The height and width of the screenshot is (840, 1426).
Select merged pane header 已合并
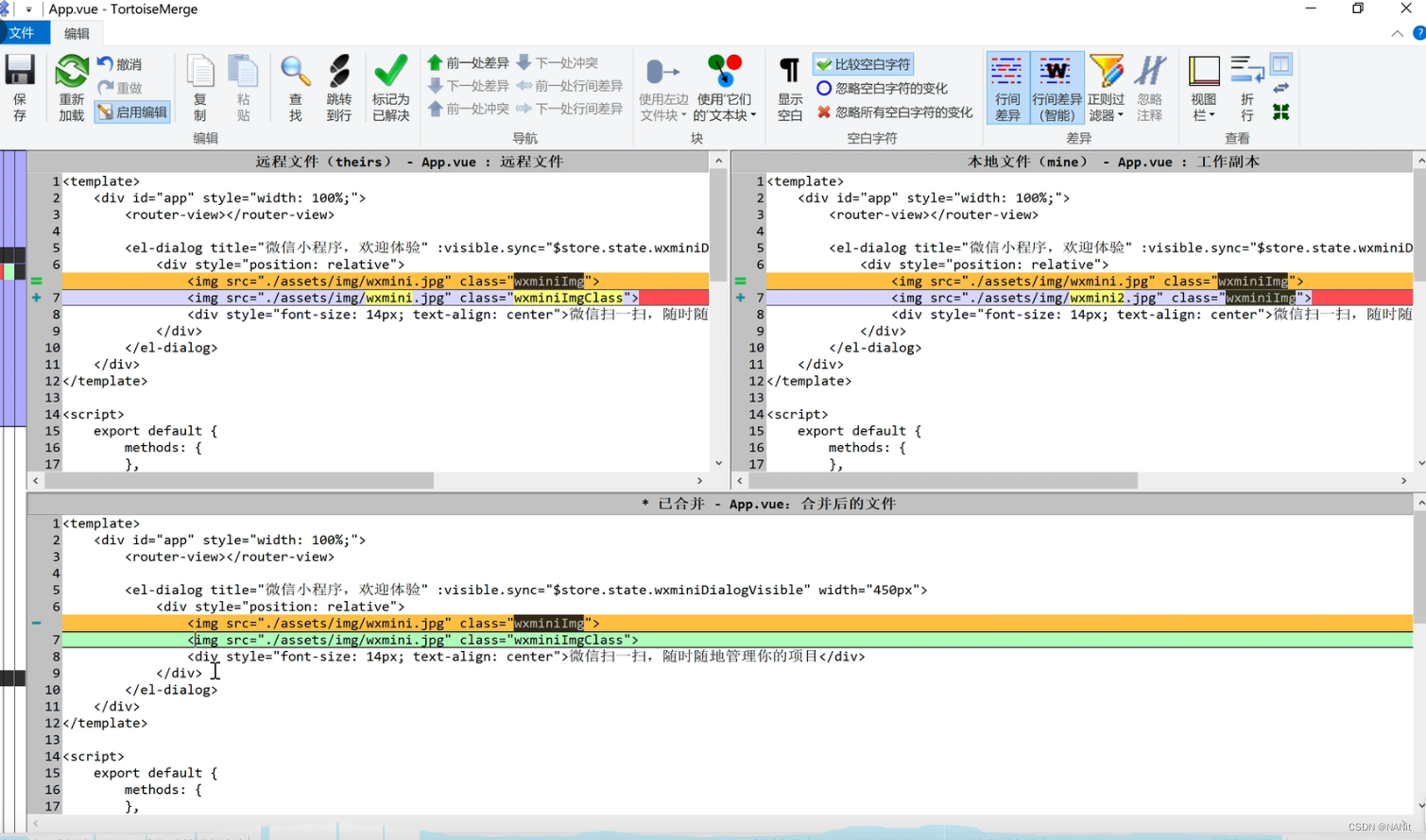(720, 504)
